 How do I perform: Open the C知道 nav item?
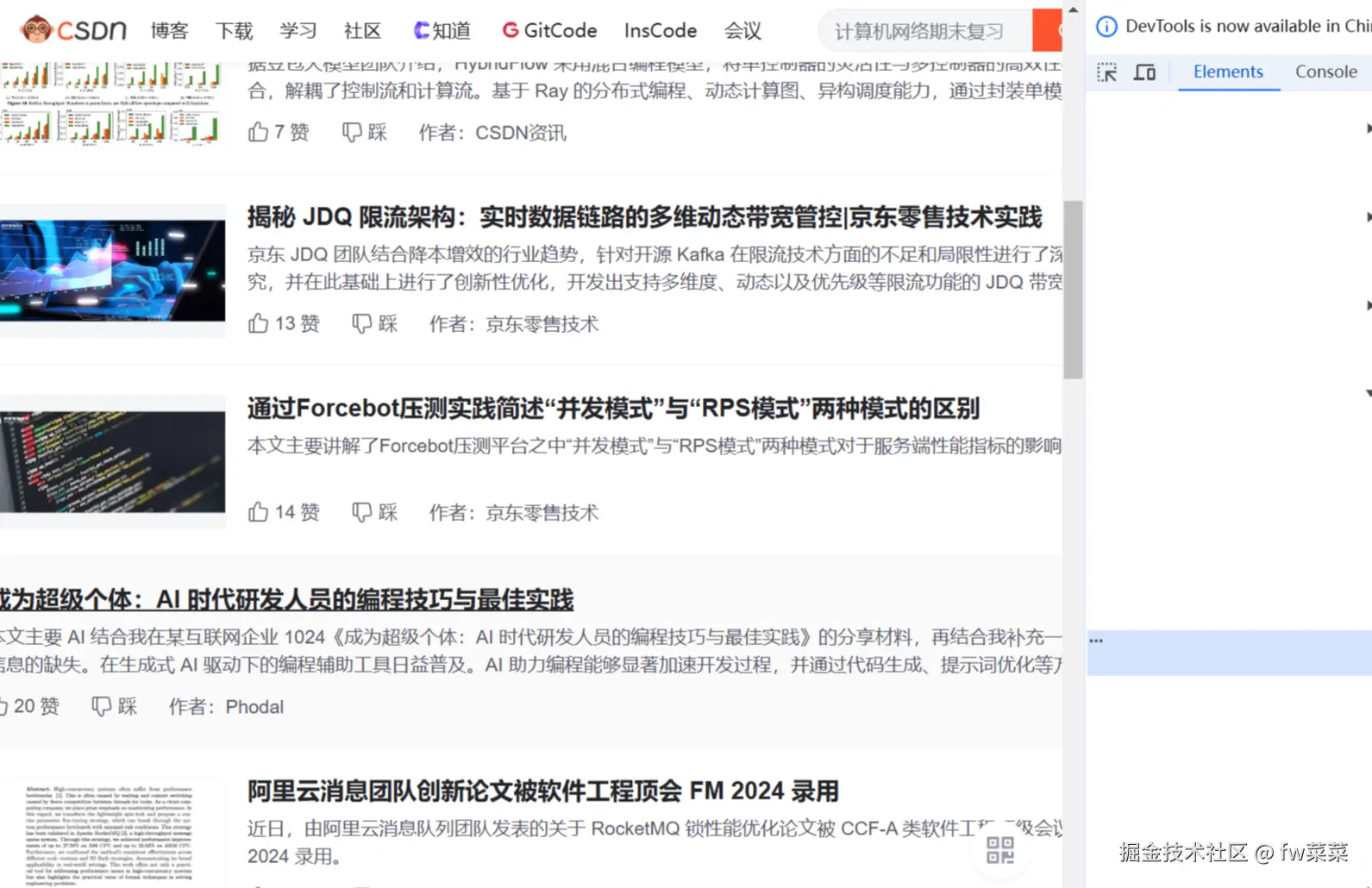[442, 31]
